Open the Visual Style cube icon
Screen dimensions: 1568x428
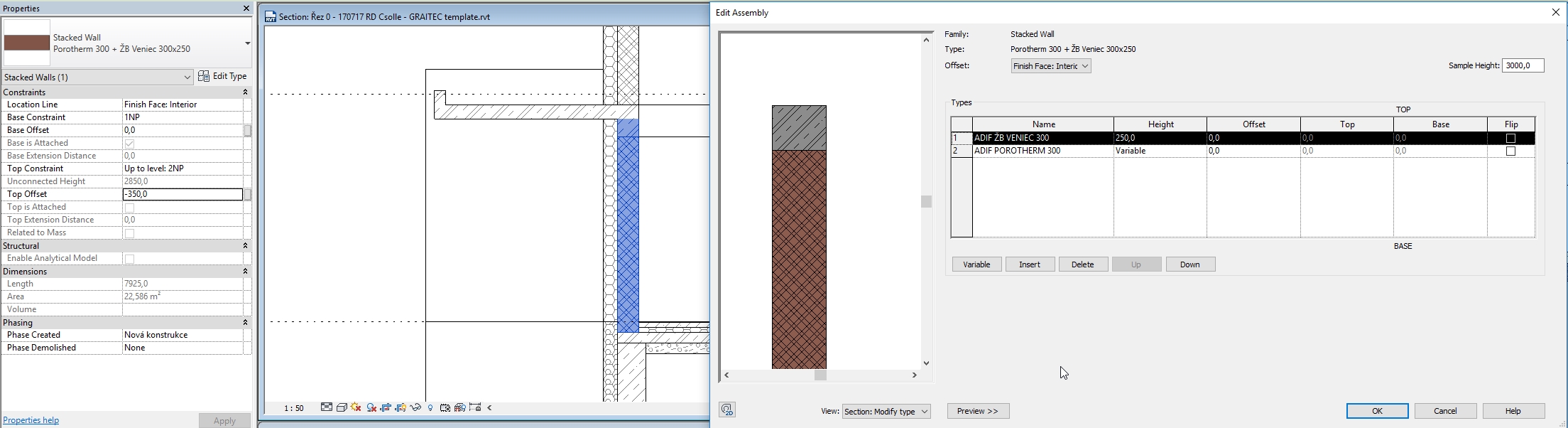point(342,407)
